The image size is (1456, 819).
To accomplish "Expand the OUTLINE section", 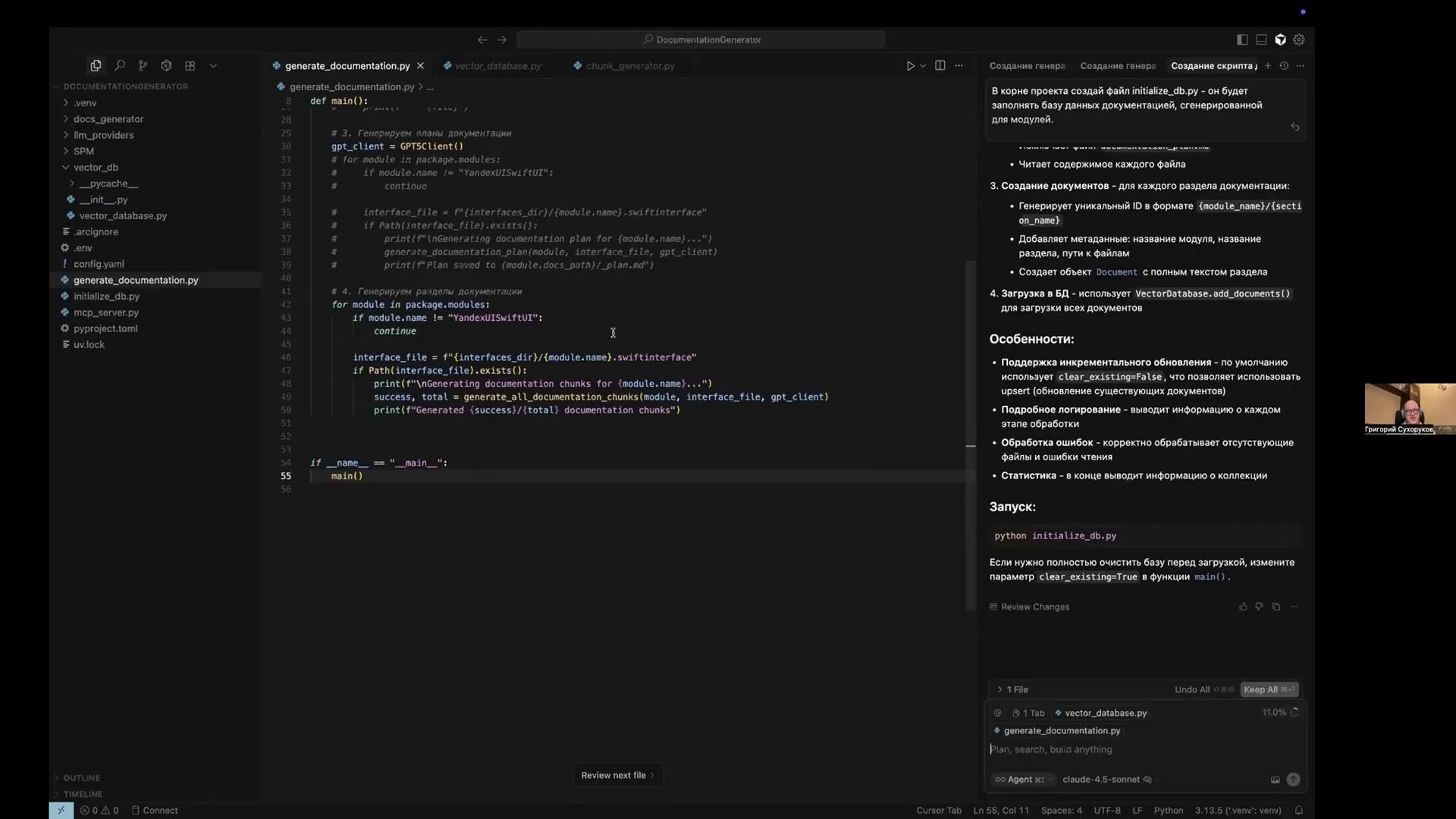I will (x=81, y=778).
